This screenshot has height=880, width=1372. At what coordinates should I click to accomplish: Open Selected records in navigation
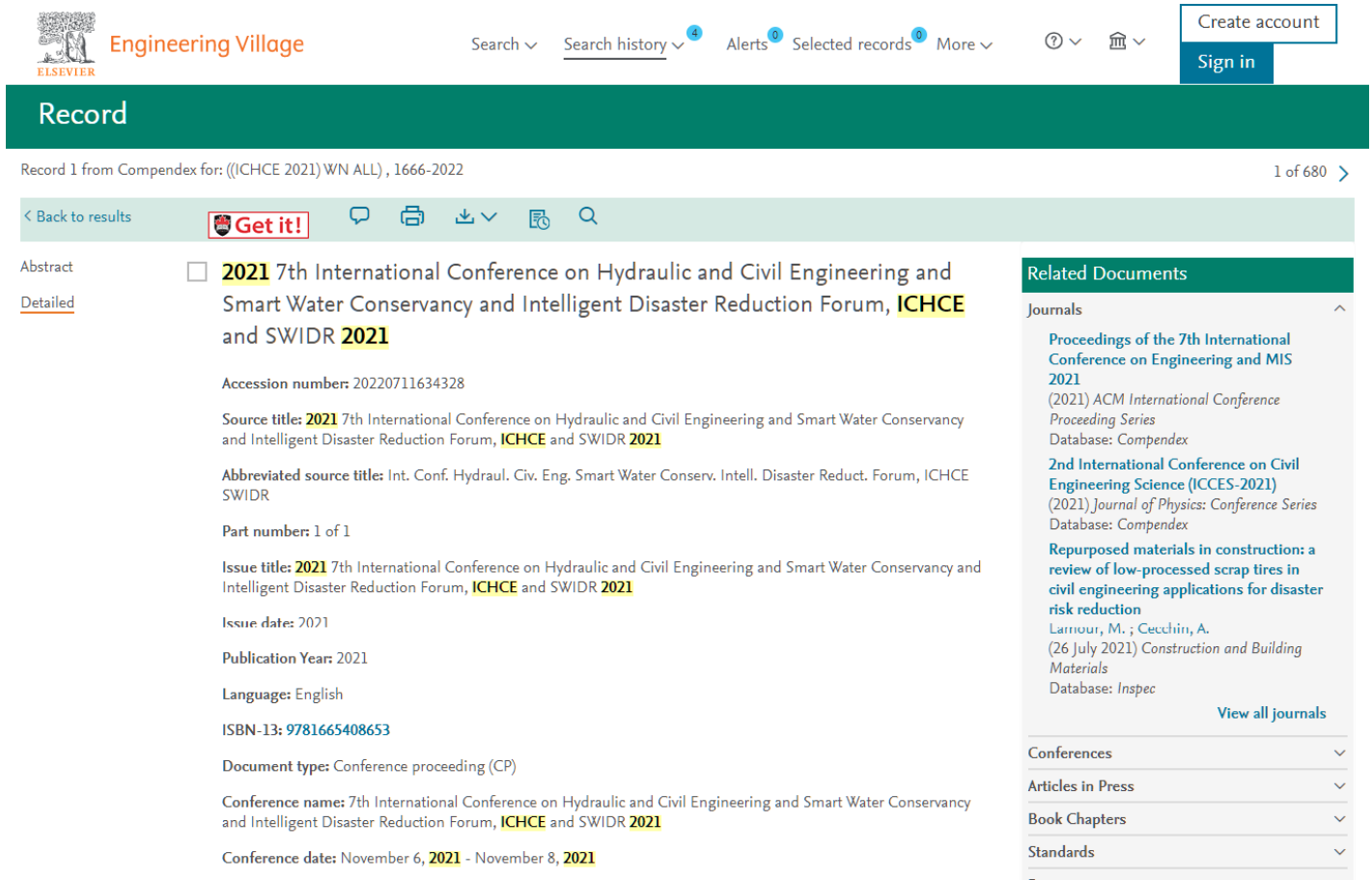[x=852, y=44]
